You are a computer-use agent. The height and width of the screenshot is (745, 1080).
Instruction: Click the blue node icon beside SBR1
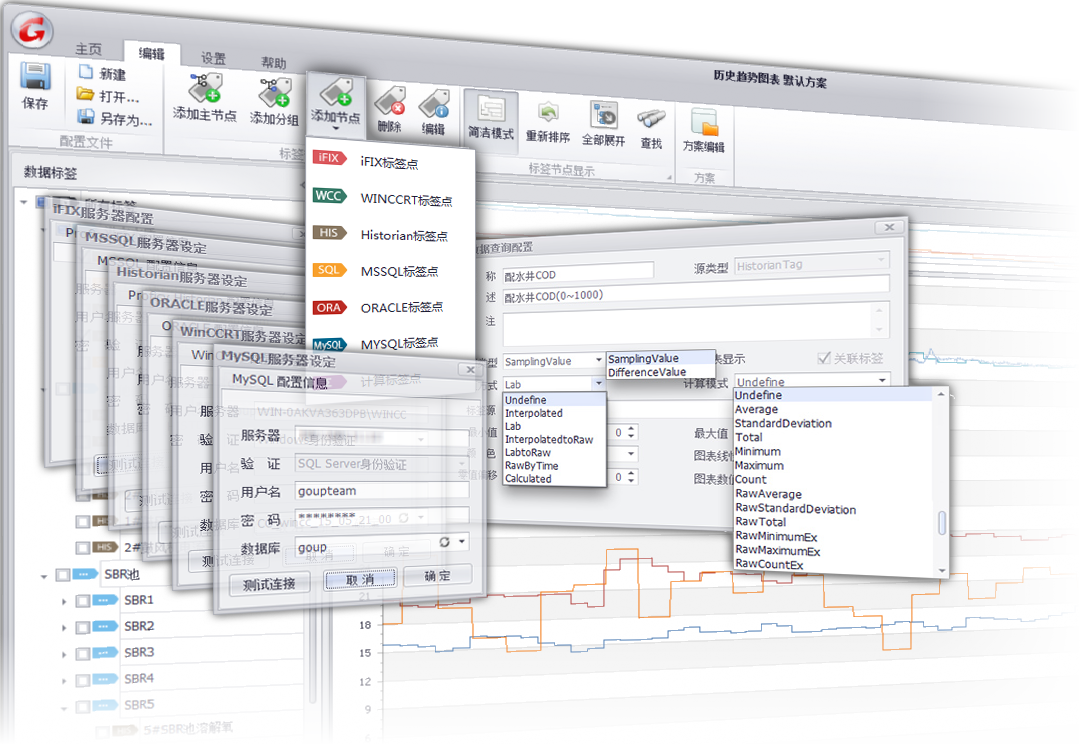point(105,600)
